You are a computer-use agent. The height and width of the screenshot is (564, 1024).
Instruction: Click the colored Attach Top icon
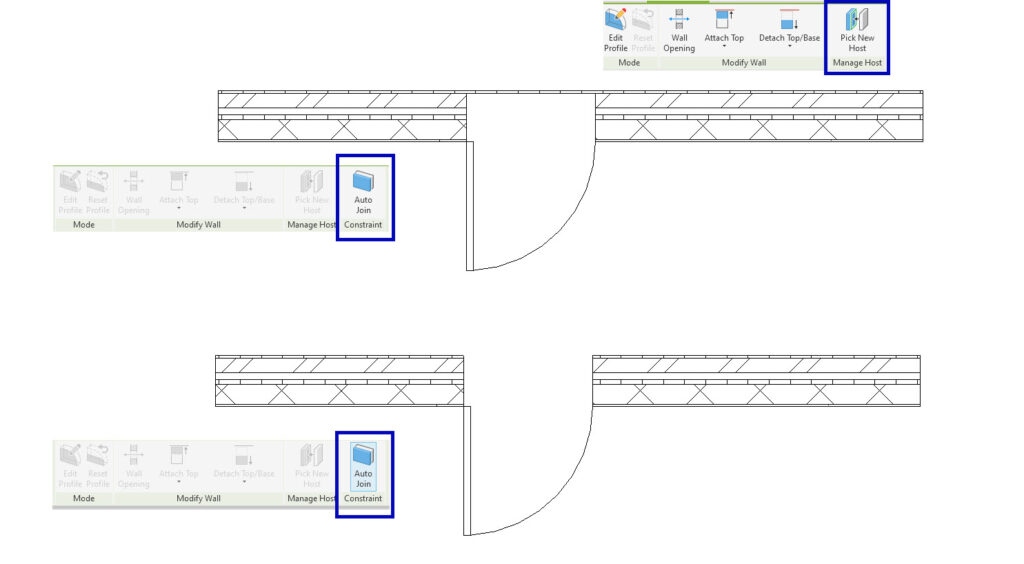(724, 20)
